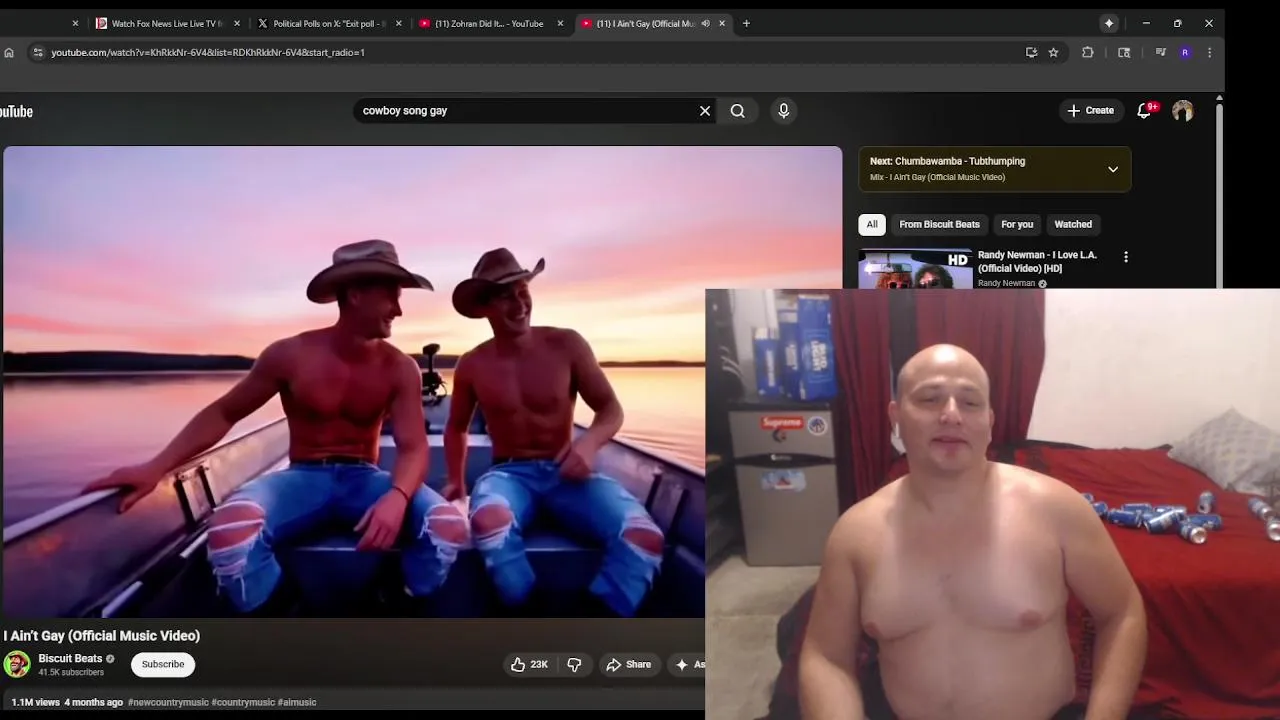Open the Chrome three-dot menu
Screen dimensions: 1280x720
click(1210, 52)
